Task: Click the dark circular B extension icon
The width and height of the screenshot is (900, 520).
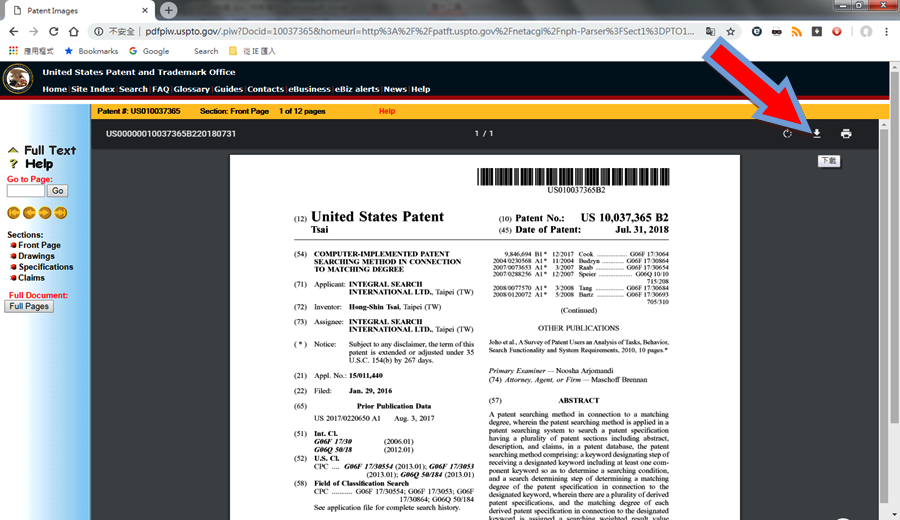Action: click(757, 32)
